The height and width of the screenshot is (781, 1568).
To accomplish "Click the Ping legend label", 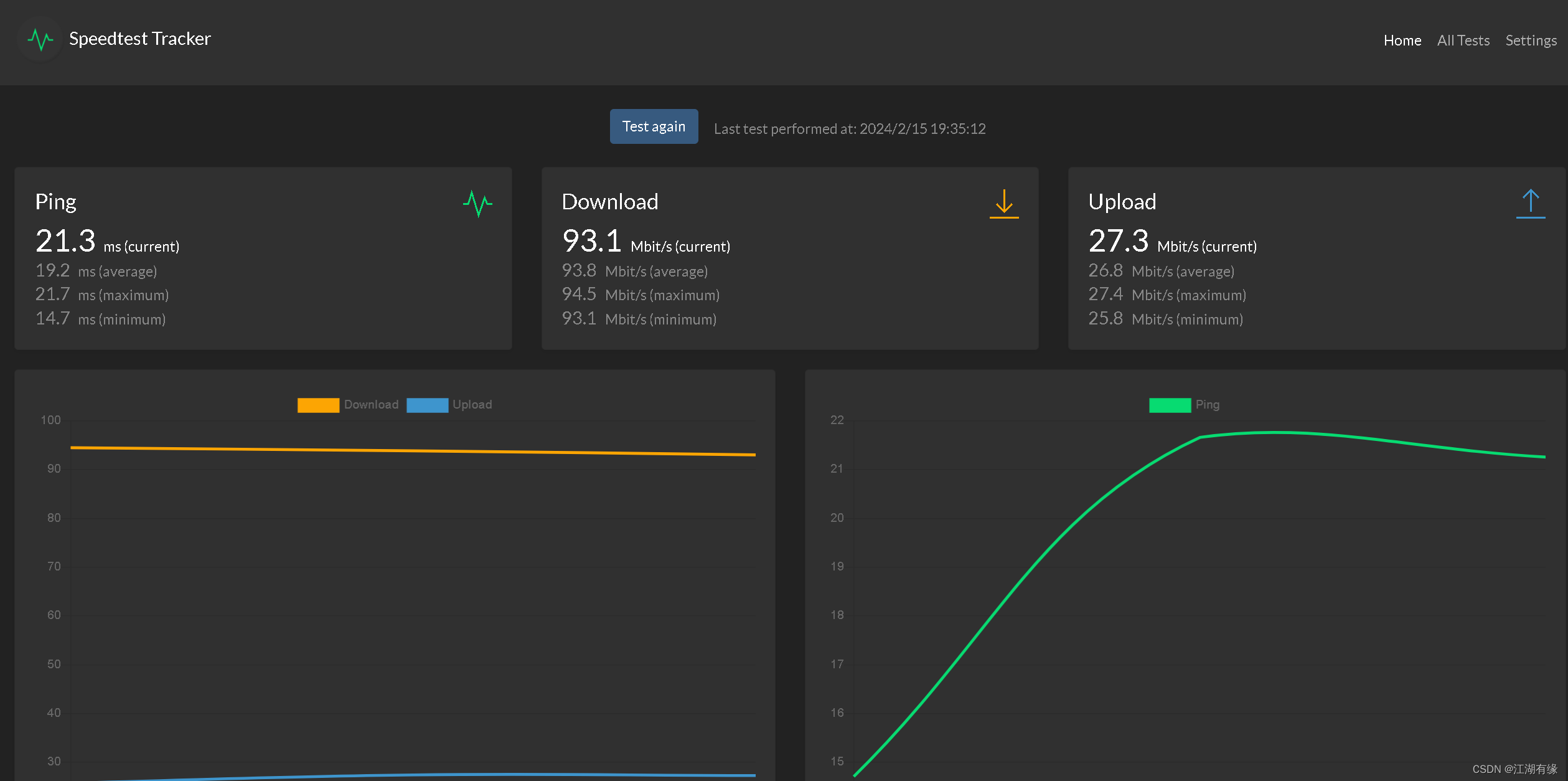I will pyautogui.click(x=1207, y=405).
